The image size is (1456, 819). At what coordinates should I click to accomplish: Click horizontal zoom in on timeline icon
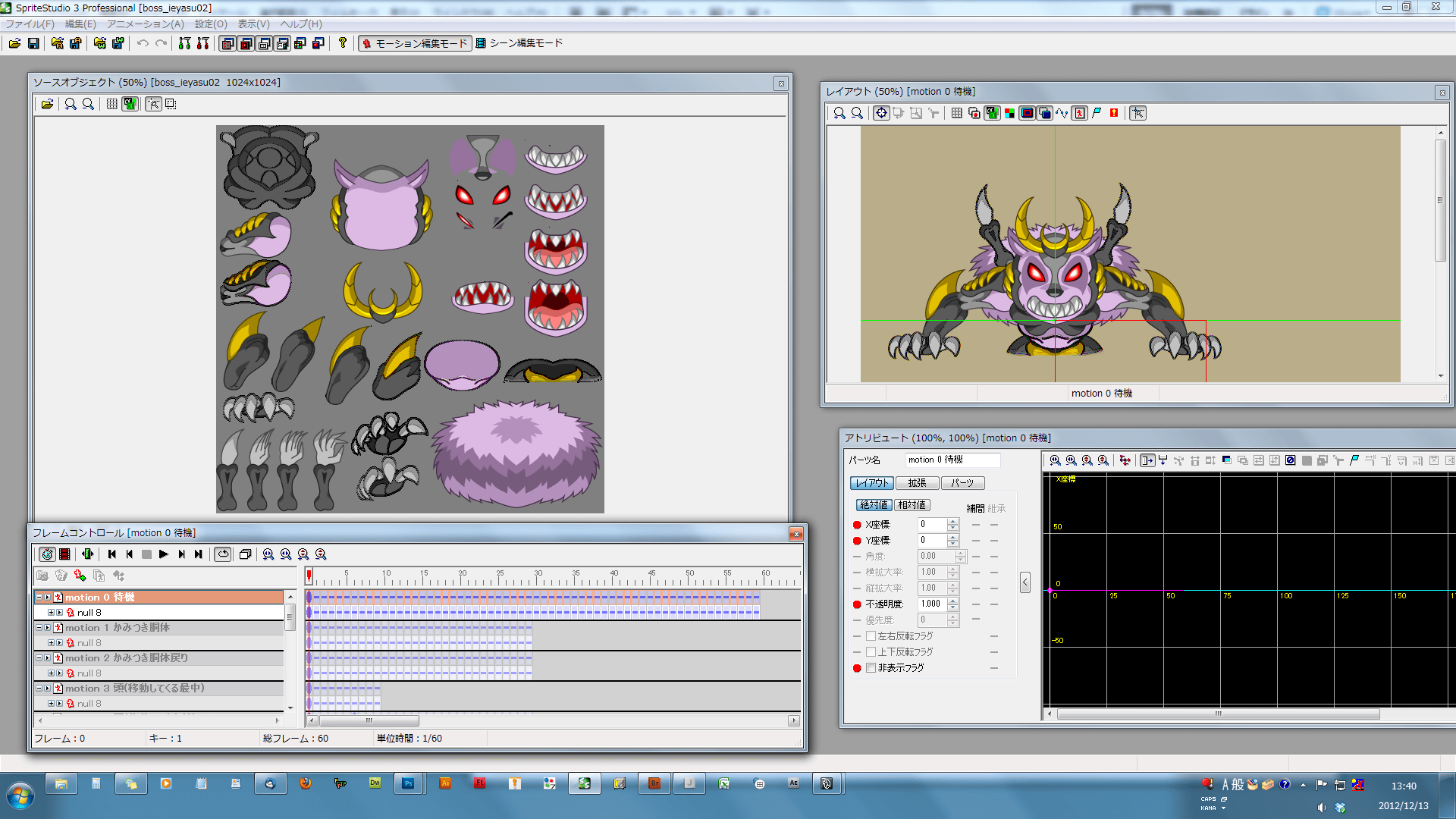(x=268, y=554)
